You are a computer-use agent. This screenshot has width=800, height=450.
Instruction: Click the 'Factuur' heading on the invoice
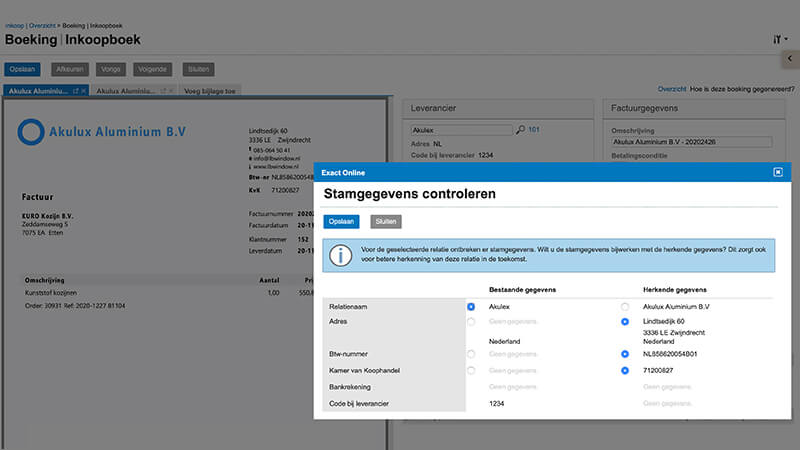click(x=37, y=197)
